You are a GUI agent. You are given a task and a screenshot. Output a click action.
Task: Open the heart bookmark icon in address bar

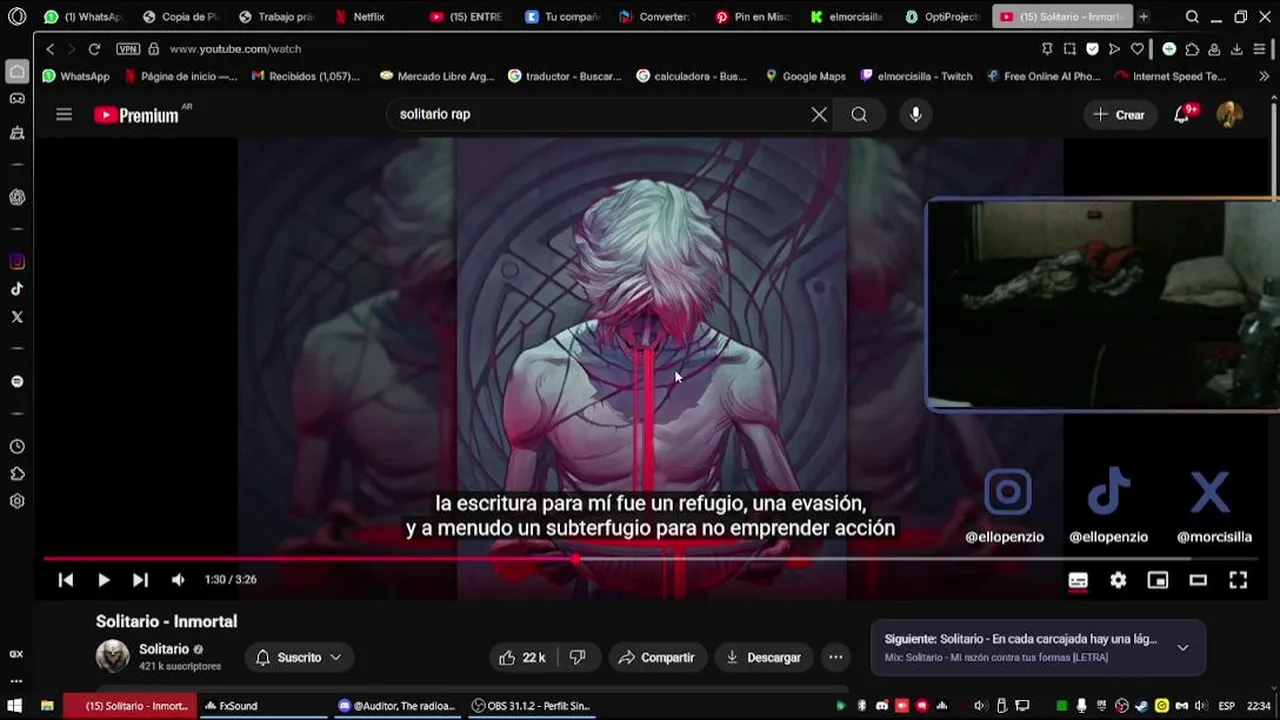(x=1137, y=49)
